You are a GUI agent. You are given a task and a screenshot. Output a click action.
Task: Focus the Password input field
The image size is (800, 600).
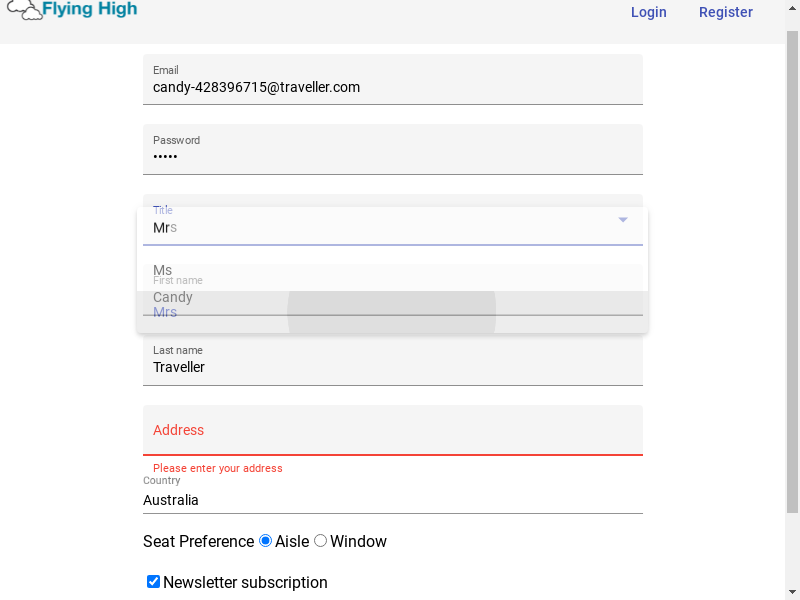tap(392, 149)
